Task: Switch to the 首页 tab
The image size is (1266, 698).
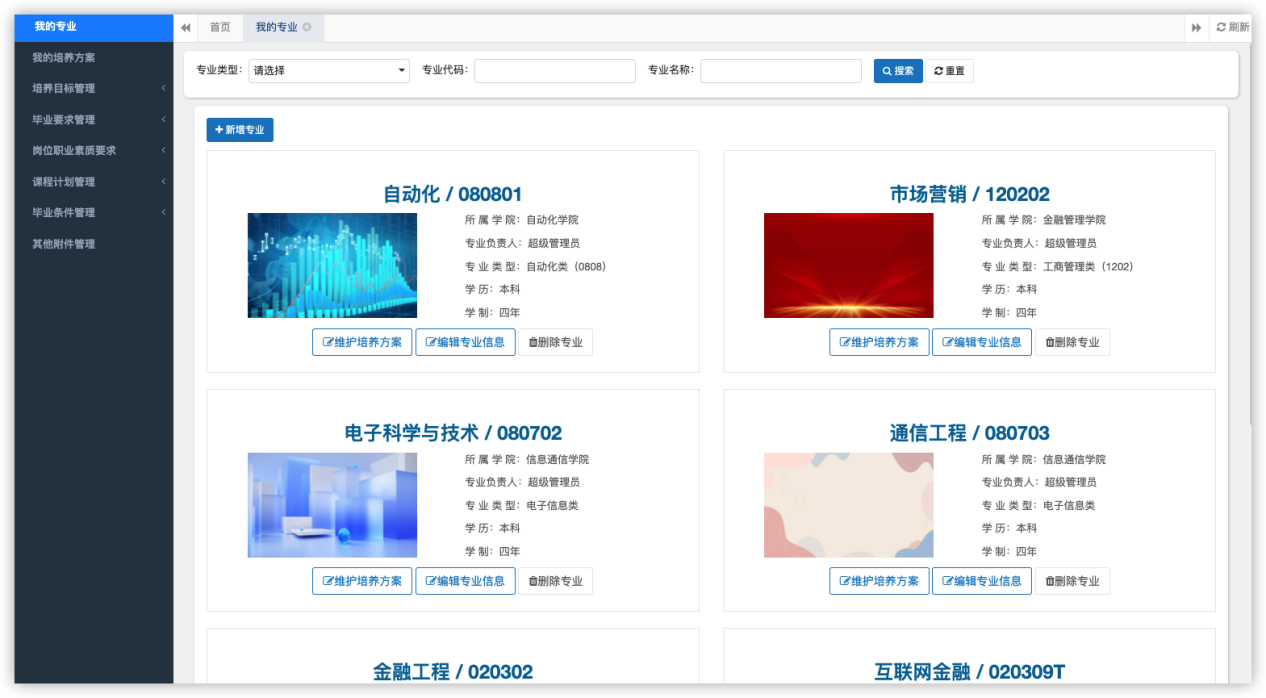Action: click(220, 28)
